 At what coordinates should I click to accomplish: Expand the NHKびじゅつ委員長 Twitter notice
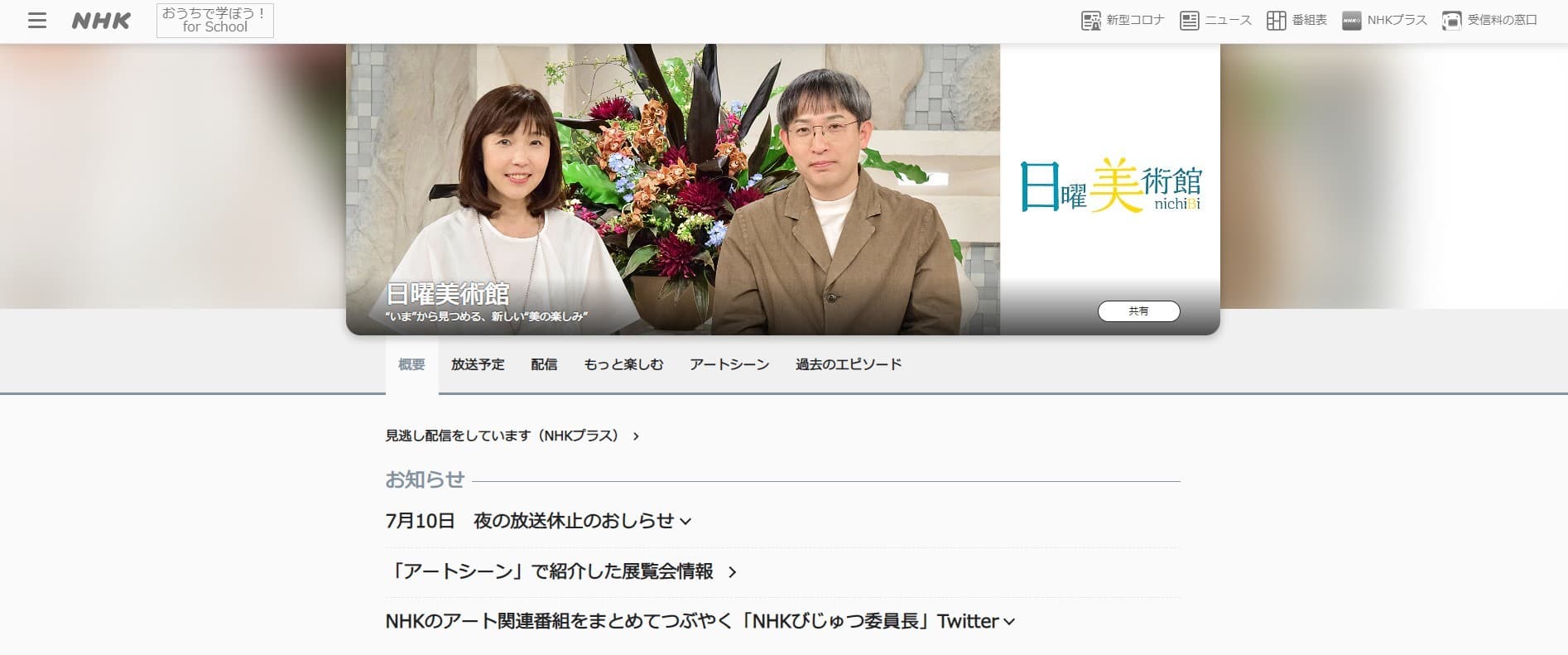coord(700,621)
